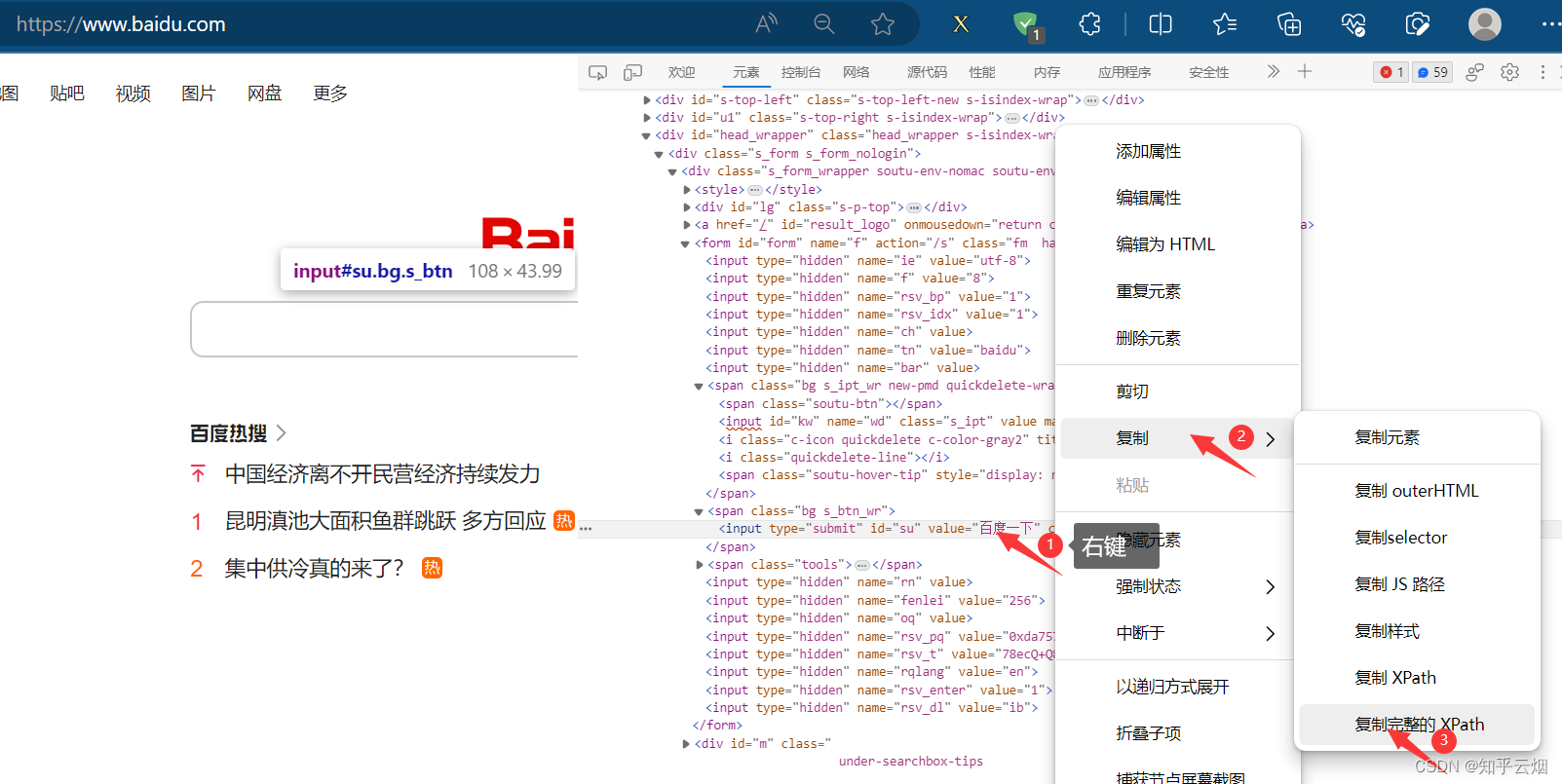Toggle split screen view icon
Image resolution: width=1562 pixels, height=784 pixels.
click(x=1161, y=23)
